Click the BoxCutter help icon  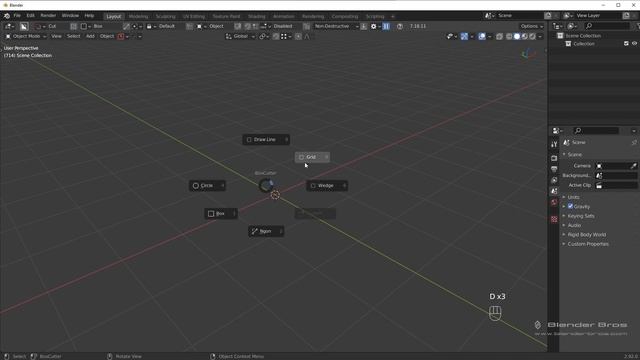pyautogui.click(x=400, y=27)
